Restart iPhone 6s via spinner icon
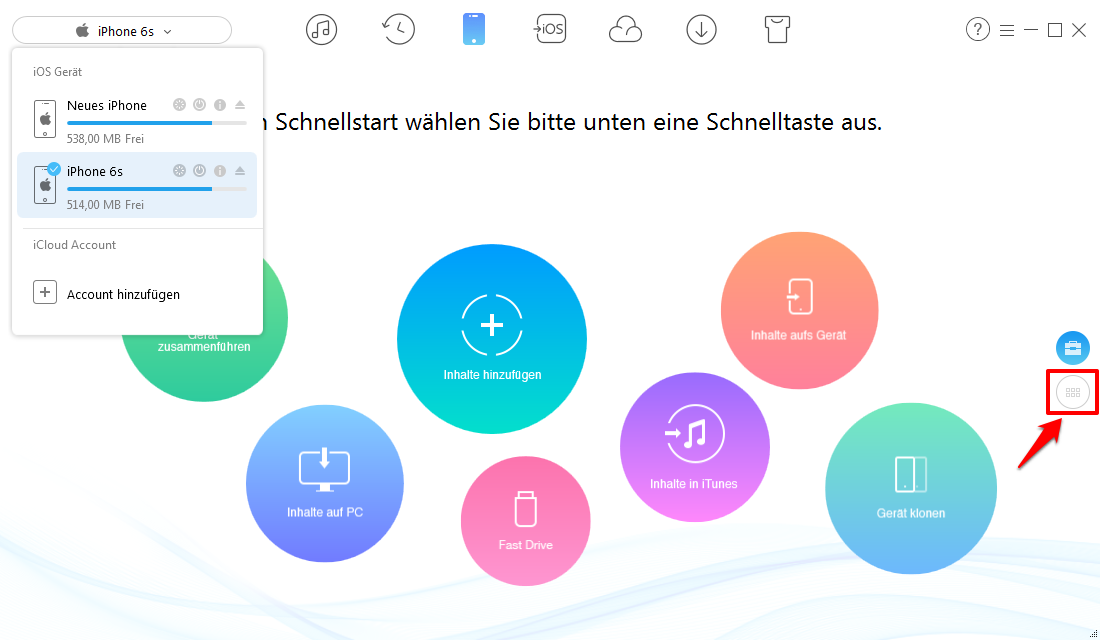The width and height of the screenshot is (1100, 640). coord(180,171)
